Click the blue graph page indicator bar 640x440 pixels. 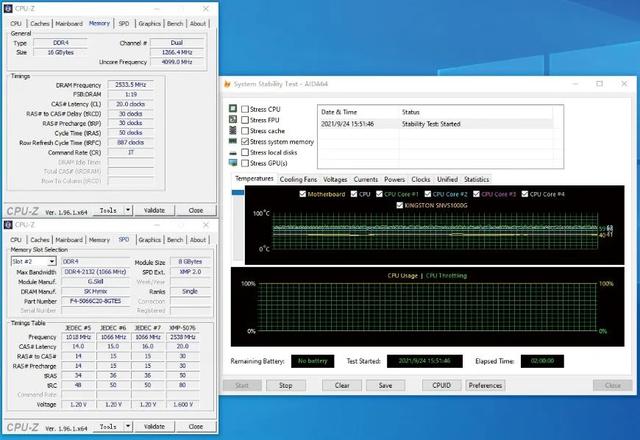pyautogui.click(x=238, y=193)
